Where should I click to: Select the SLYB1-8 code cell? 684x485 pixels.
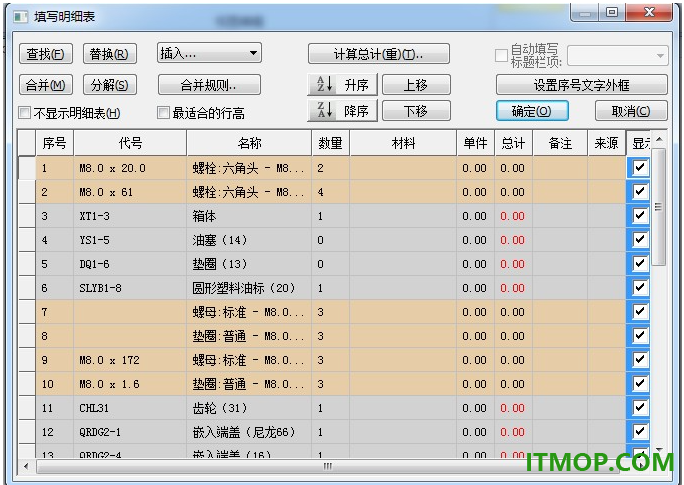pos(130,288)
